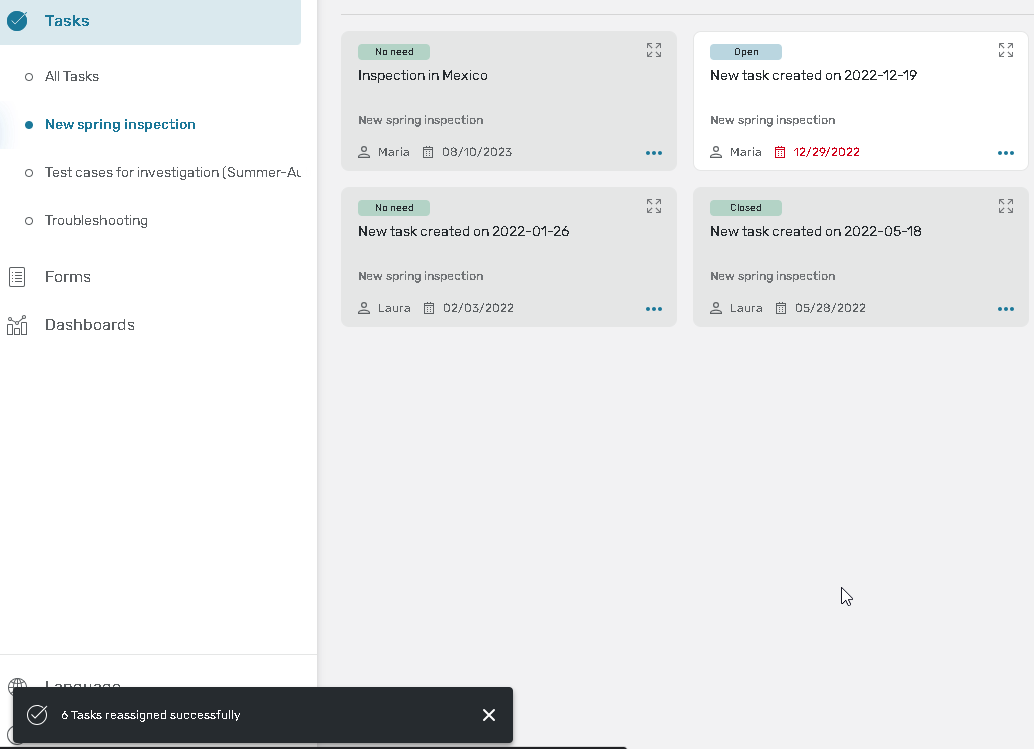Open the Forms menu item
The width and height of the screenshot is (1034, 749).
point(68,277)
